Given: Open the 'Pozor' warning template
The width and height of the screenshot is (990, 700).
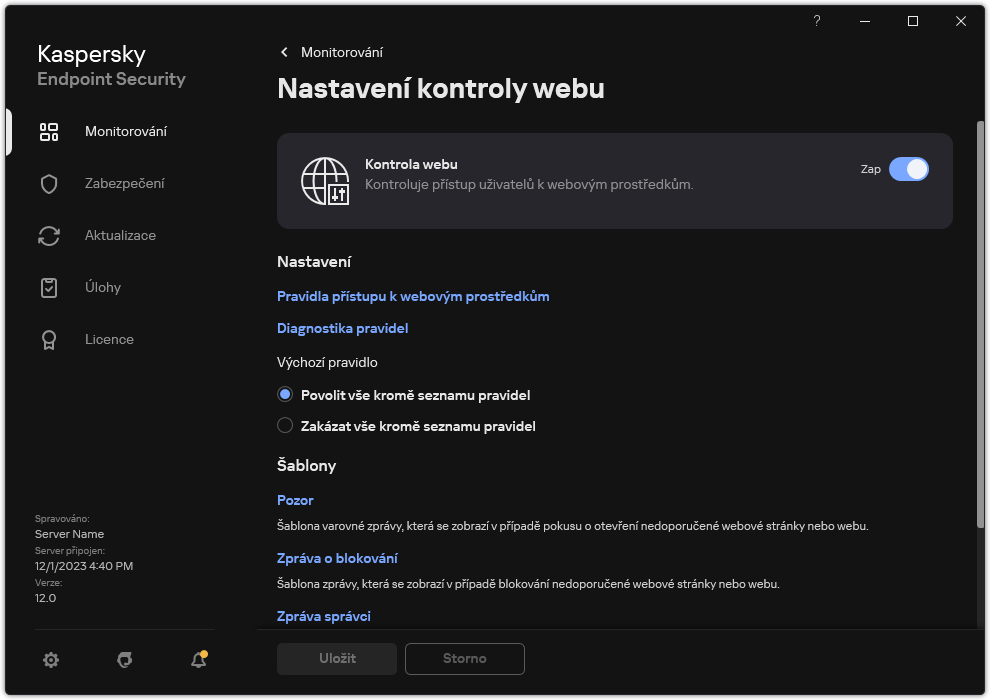Looking at the screenshot, I should pyautogui.click(x=294, y=500).
